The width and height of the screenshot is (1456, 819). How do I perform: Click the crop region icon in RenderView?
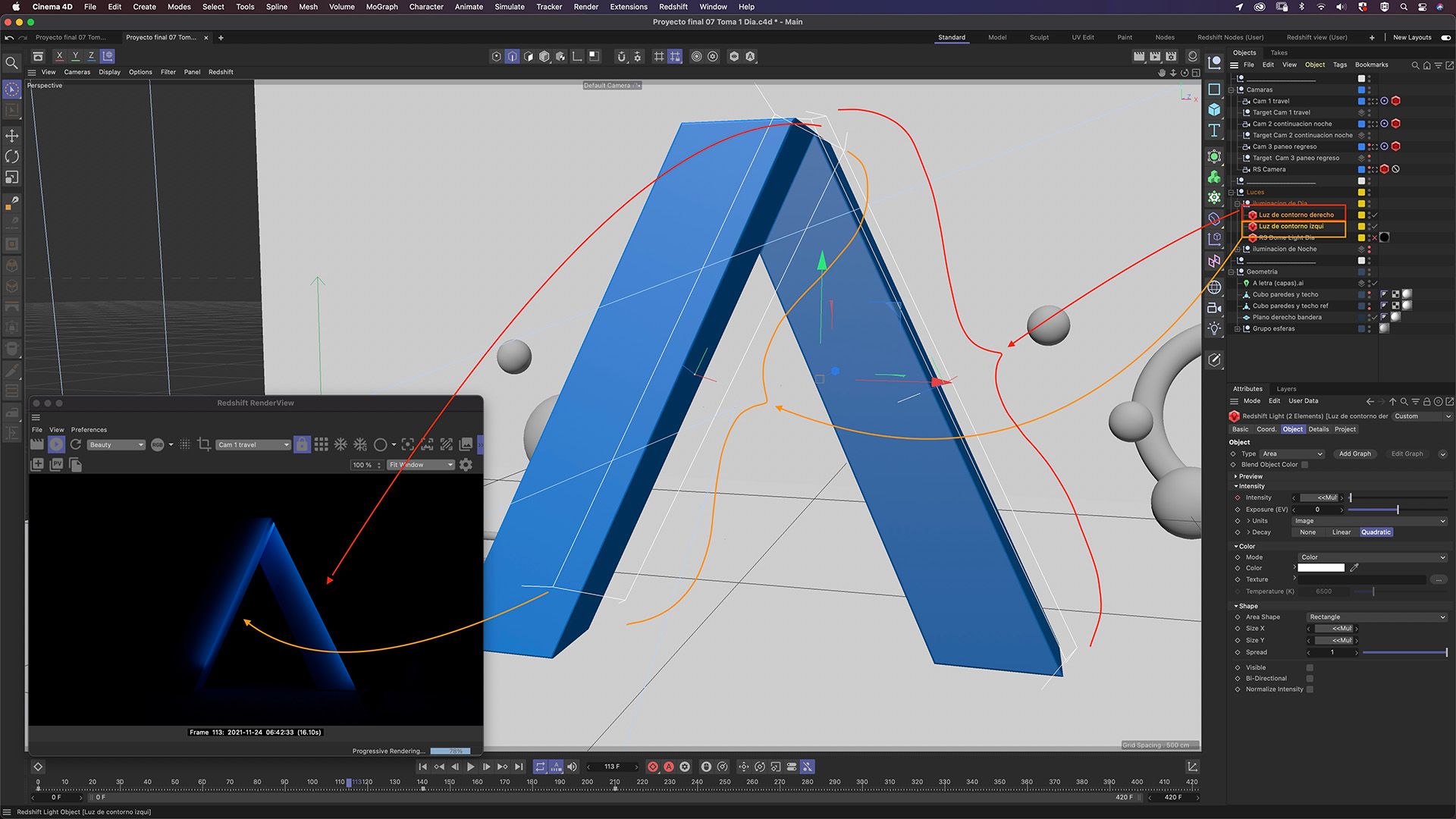[x=203, y=444]
